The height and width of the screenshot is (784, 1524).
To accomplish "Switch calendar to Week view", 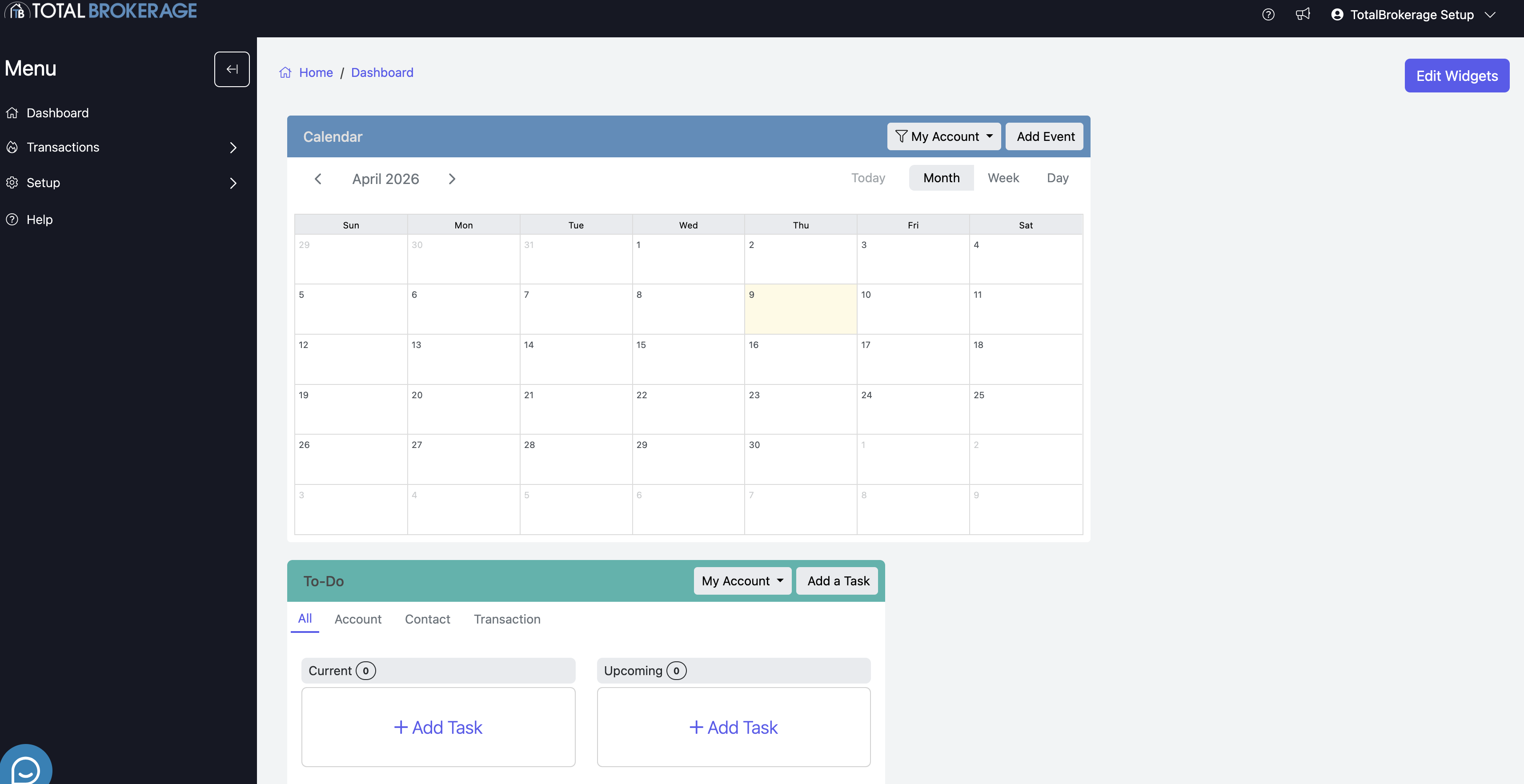I will pyautogui.click(x=1003, y=178).
